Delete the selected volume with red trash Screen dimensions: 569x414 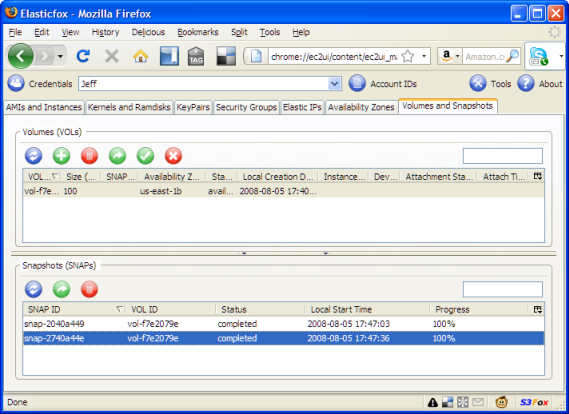pos(89,156)
